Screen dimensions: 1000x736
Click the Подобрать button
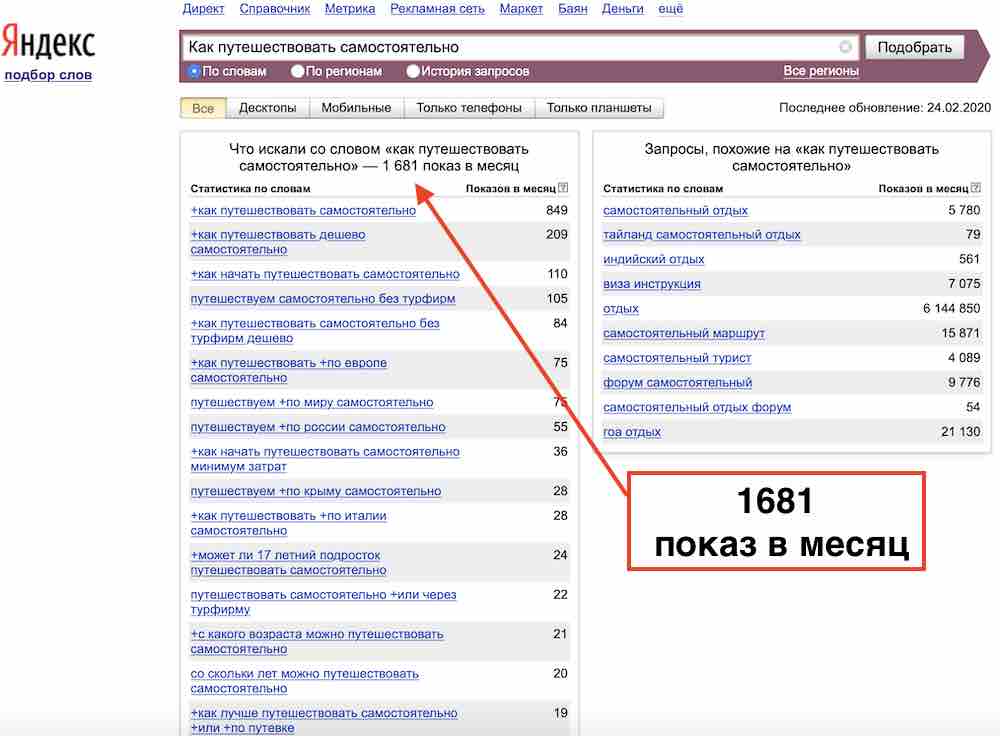tap(914, 47)
